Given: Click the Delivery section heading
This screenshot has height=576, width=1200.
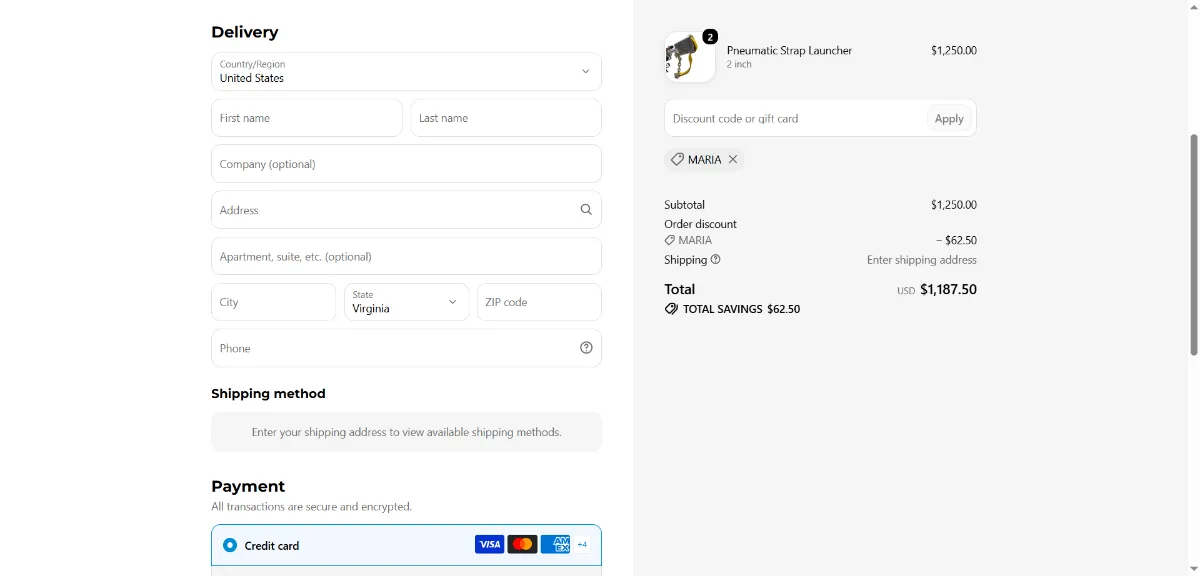Looking at the screenshot, I should [x=245, y=32].
